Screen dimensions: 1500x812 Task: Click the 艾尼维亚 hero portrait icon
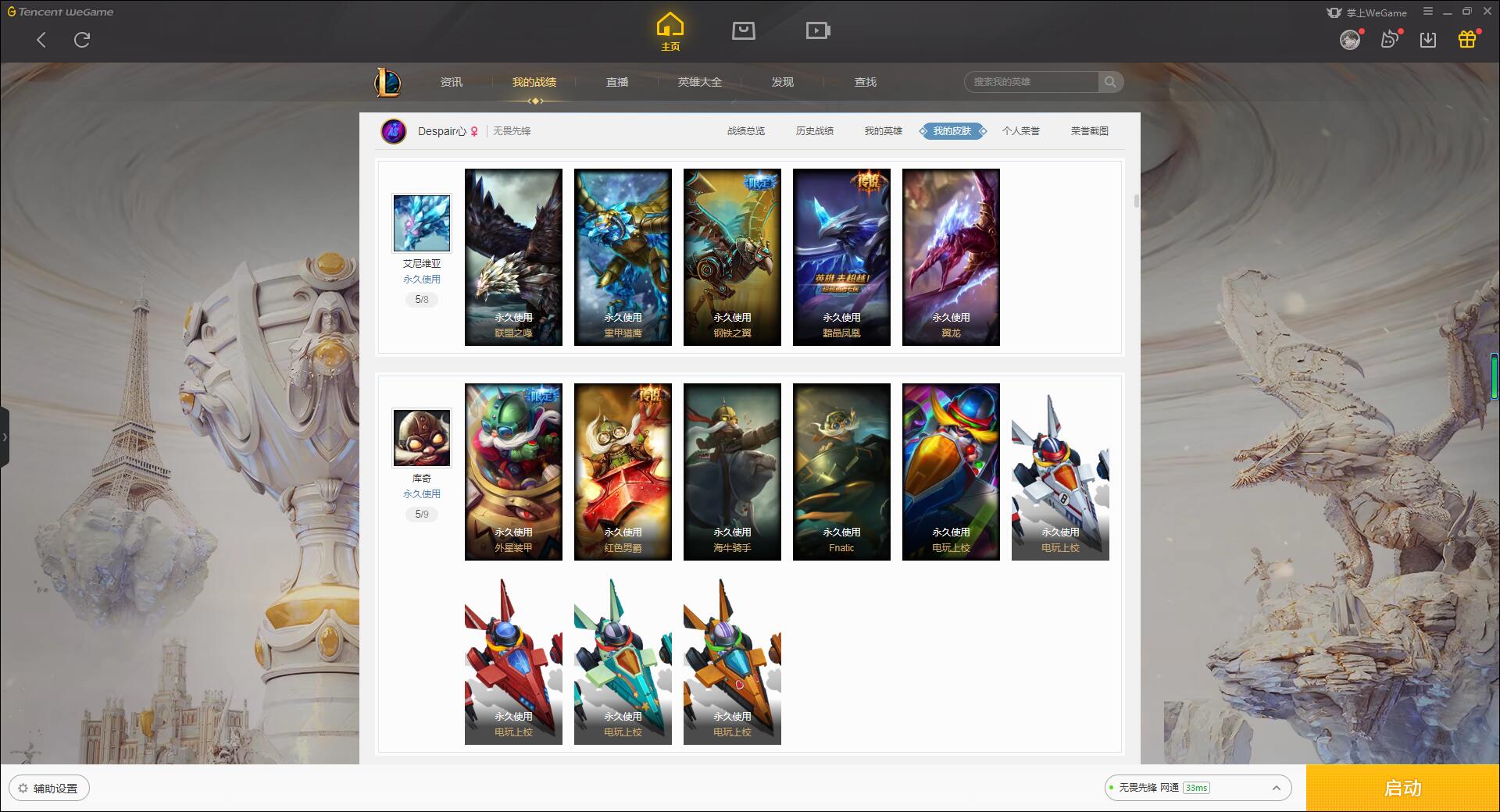tap(422, 223)
